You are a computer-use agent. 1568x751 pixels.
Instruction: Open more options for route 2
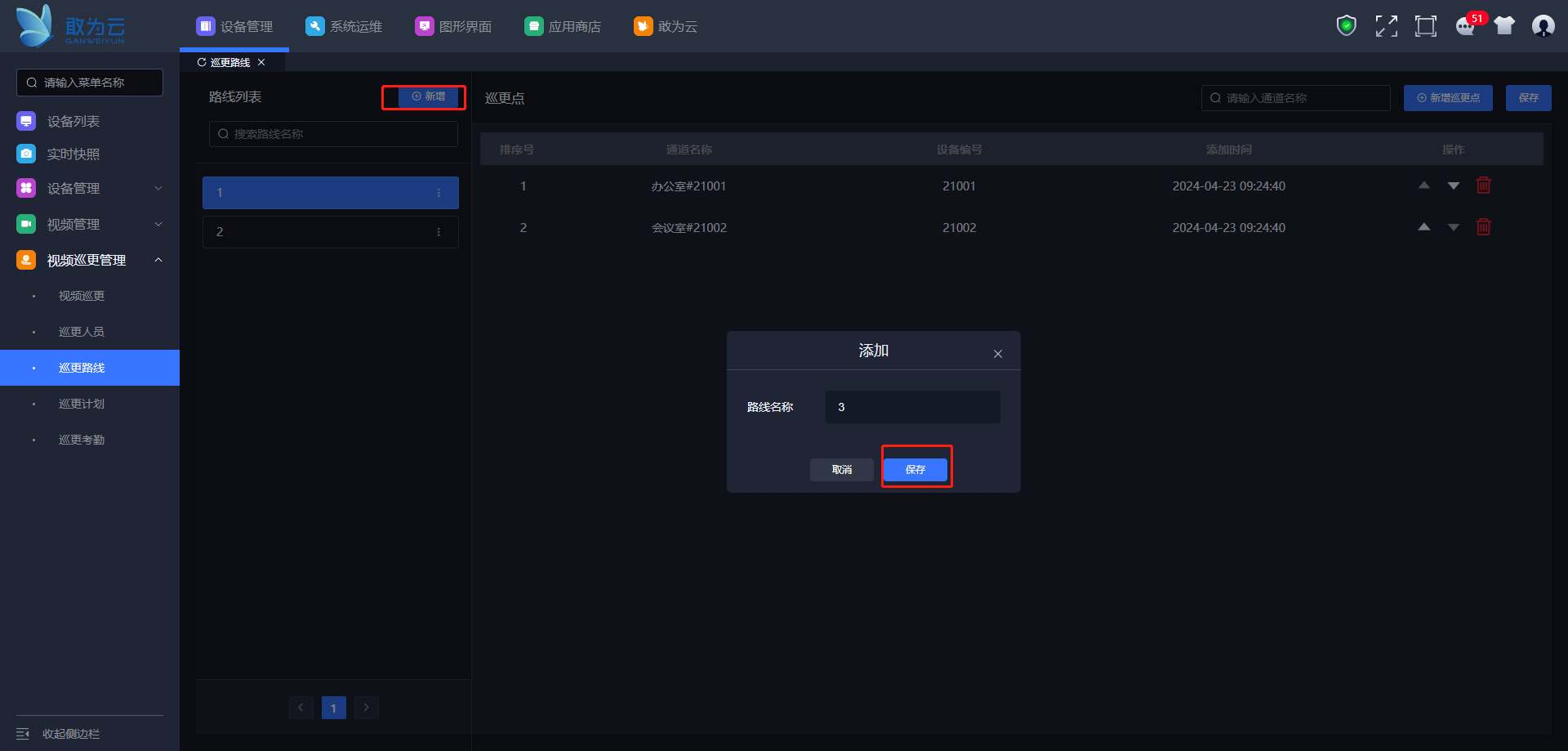pyautogui.click(x=439, y=232)
